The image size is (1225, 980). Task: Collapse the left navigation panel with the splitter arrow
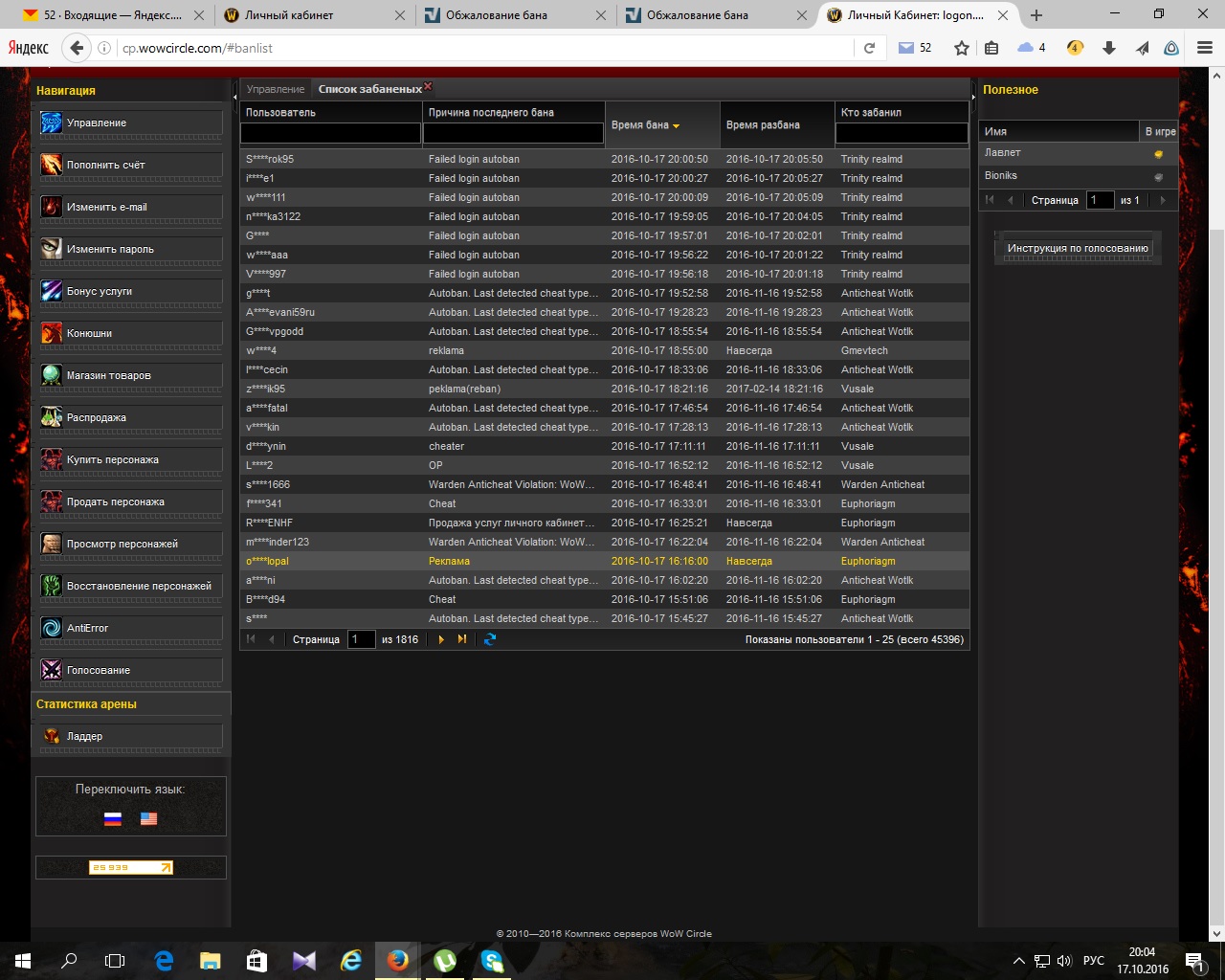pyautogui.click(x=234, y=93)
